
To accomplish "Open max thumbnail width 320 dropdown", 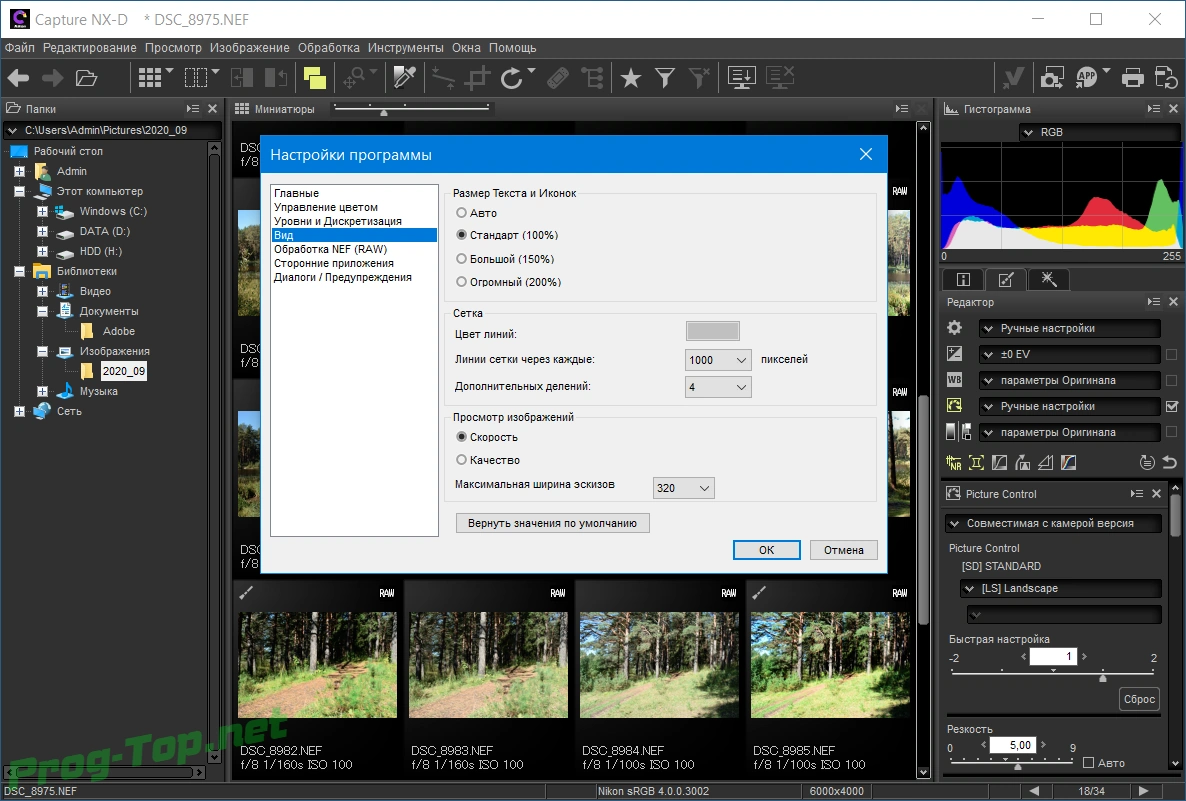I will click(683, 488).
